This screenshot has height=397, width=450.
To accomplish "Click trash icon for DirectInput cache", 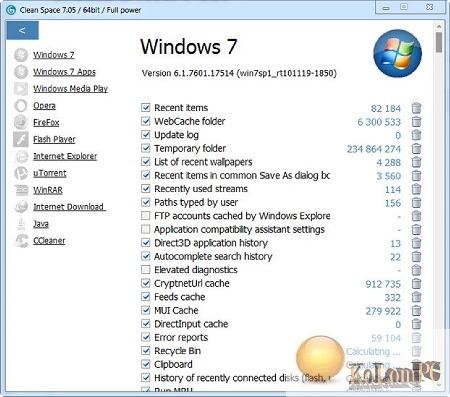I will [416, 324].
